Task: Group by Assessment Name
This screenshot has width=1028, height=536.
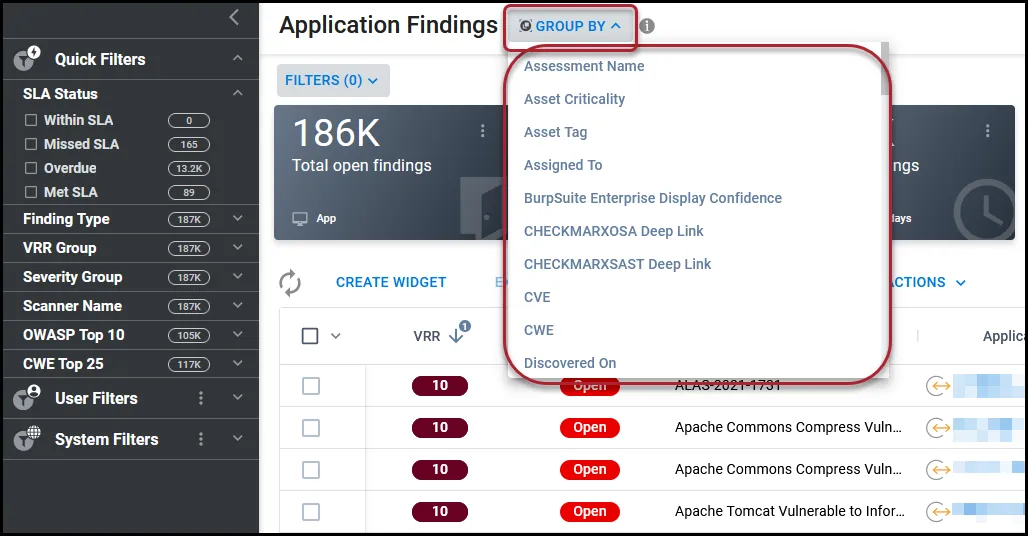Action: point(584,66)
